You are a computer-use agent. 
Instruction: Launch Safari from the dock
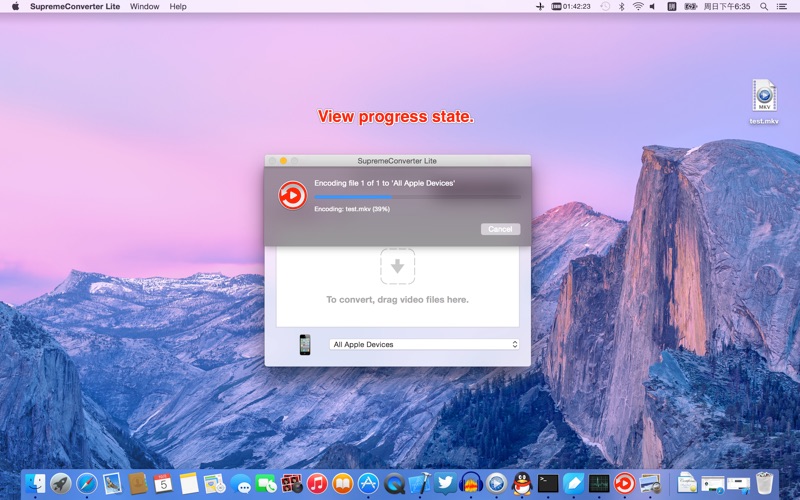tap(87, 484)
